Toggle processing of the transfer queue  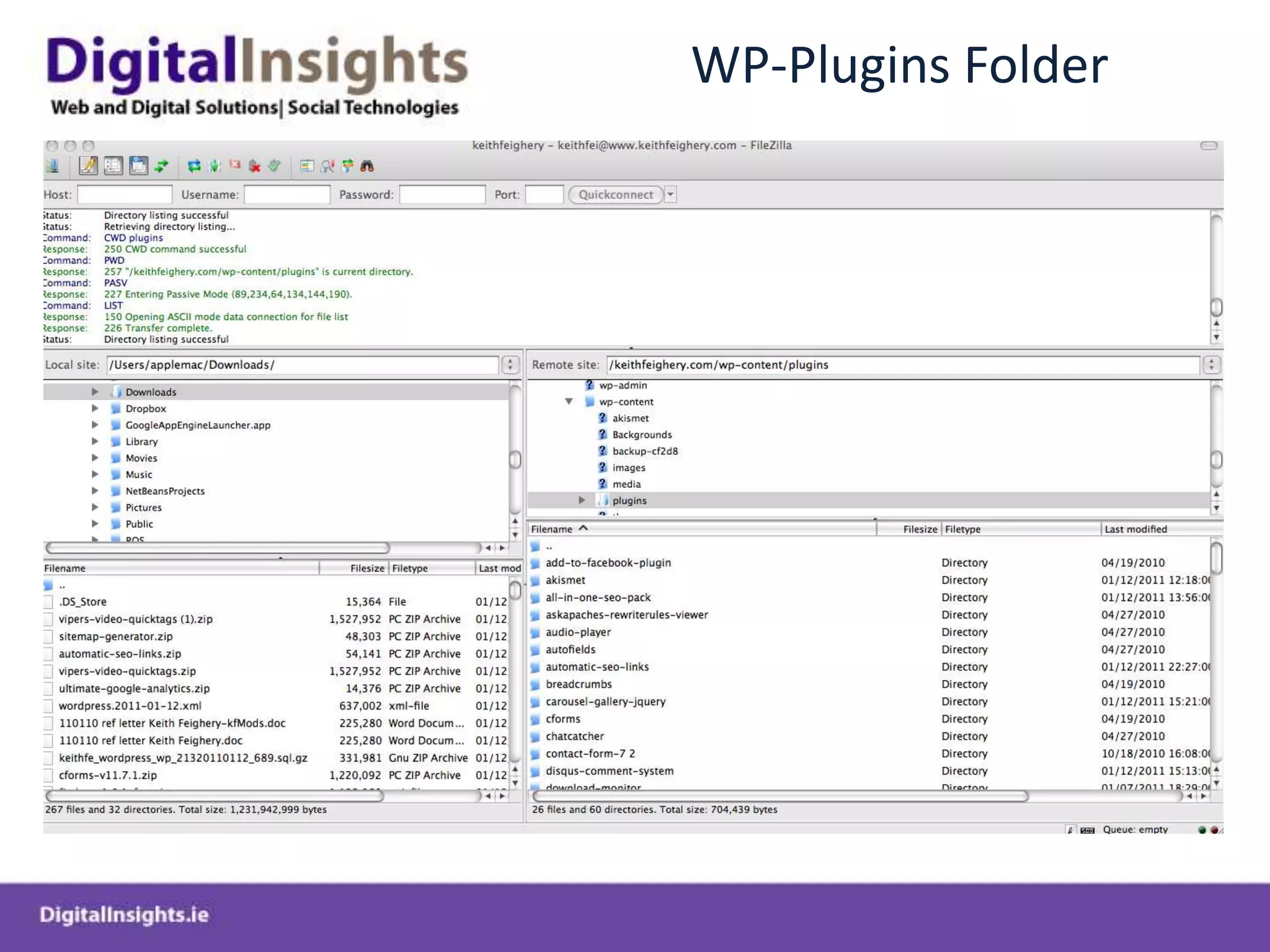pos(215,165)
